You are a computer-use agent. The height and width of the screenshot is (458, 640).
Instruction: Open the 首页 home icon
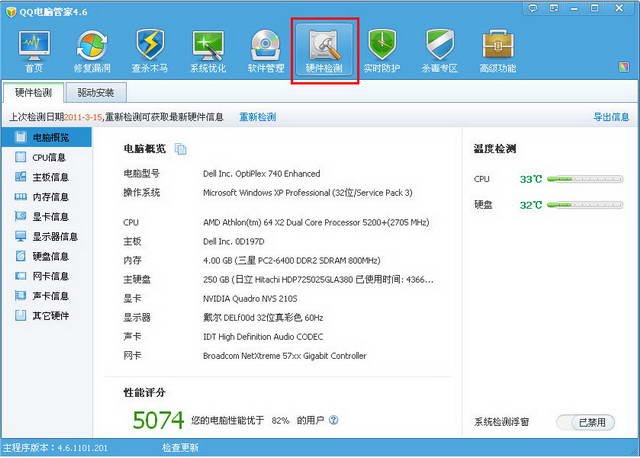(x=34, y=48)
